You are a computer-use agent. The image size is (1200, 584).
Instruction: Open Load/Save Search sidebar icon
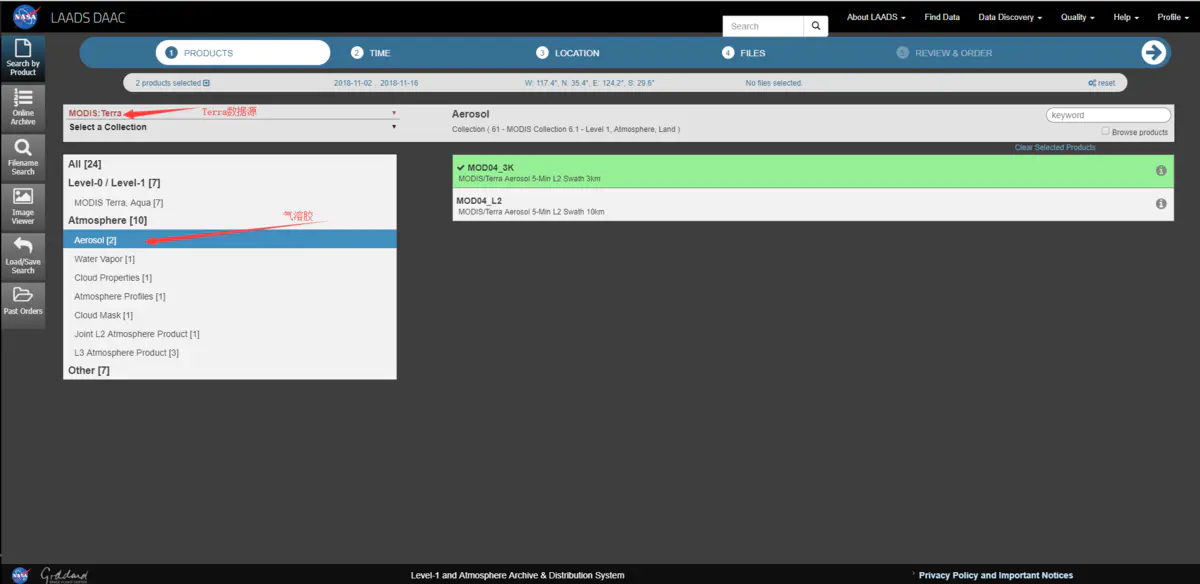[23, 256]
